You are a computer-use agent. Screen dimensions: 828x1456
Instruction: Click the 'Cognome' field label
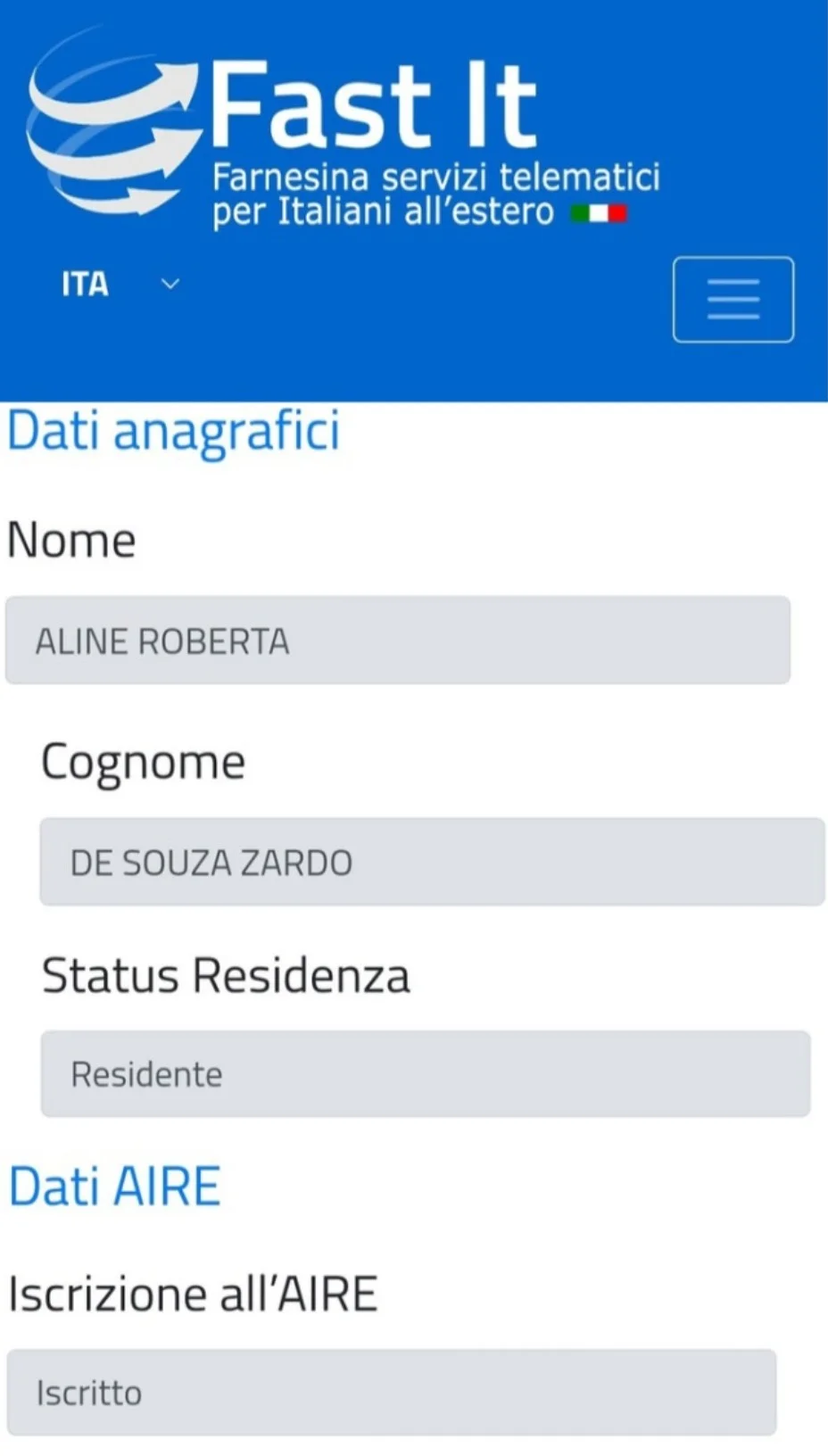click(x=143, y=762)
